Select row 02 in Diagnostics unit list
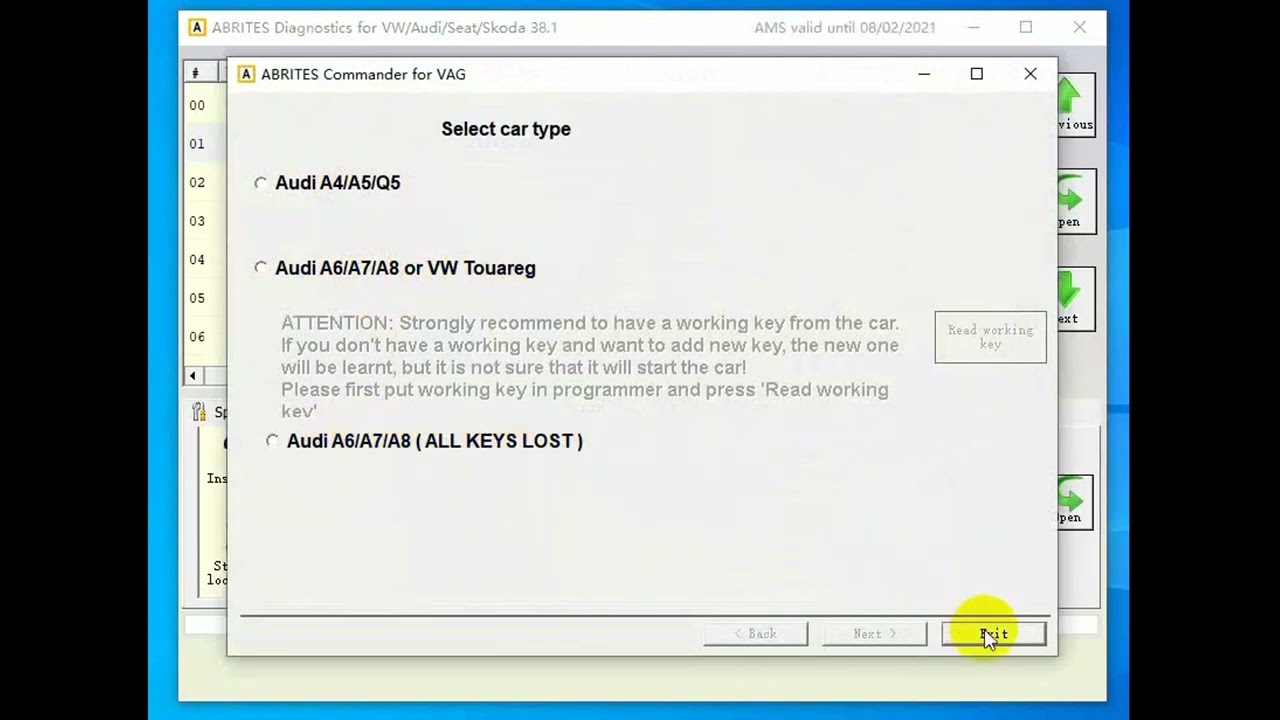The image size is (1280, 720). pyautogui.click(x=205, y=183)
